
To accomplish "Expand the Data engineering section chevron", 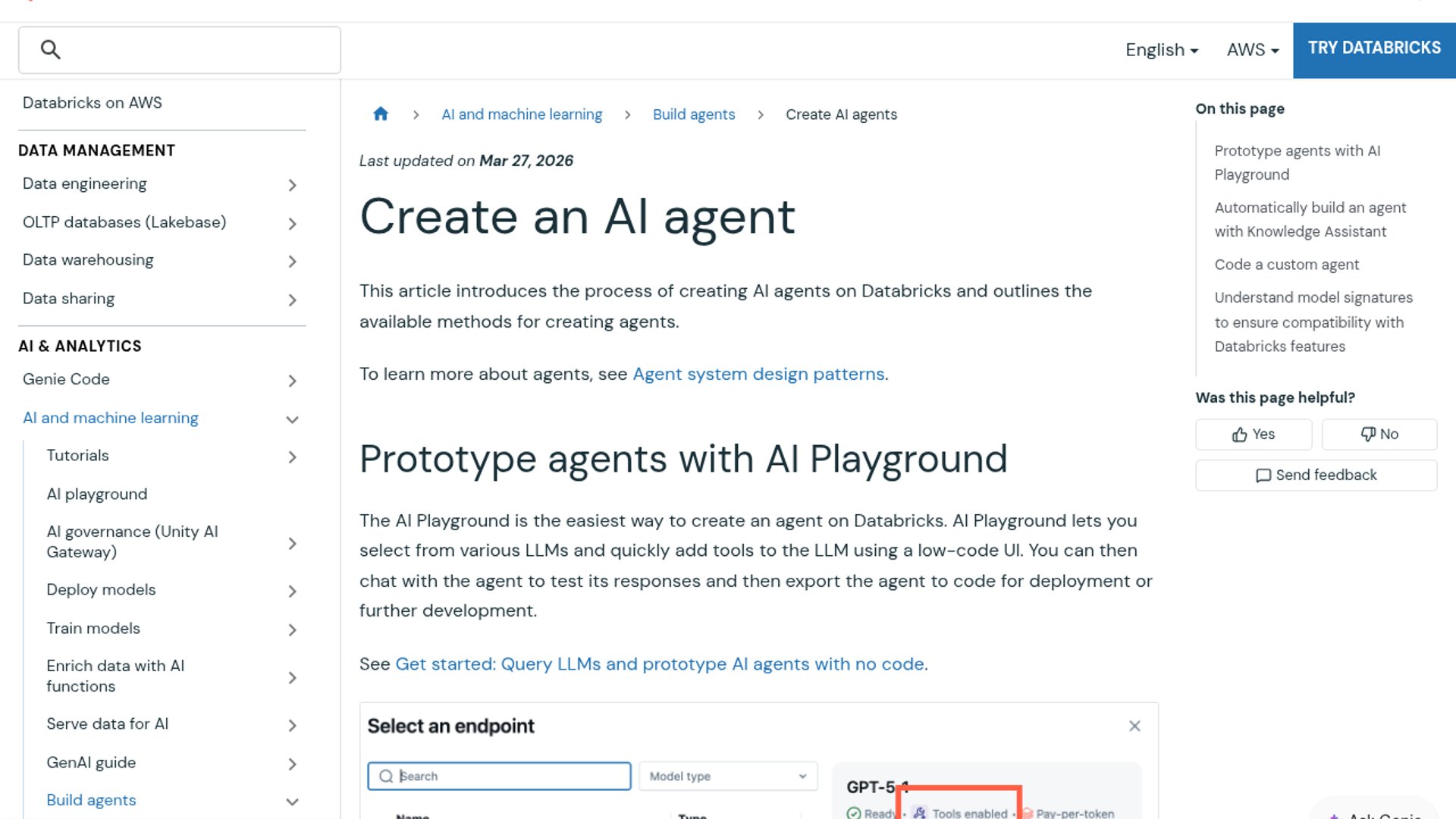I will [x=292, y=185].
